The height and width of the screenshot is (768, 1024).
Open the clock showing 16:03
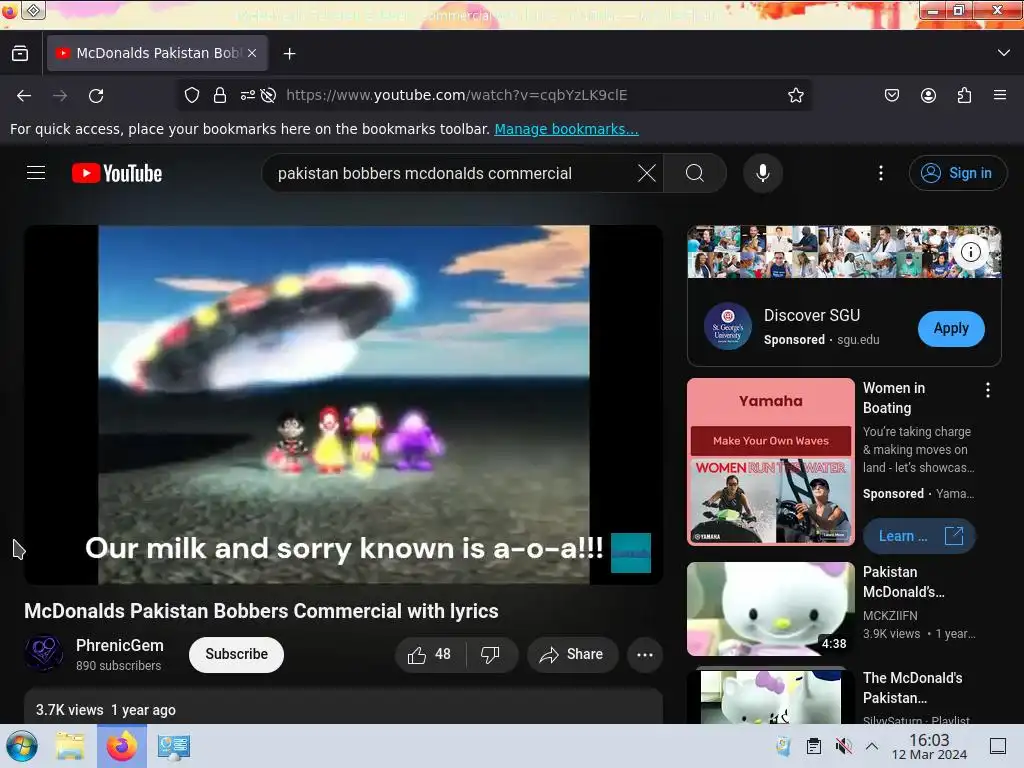pos(929,746)
